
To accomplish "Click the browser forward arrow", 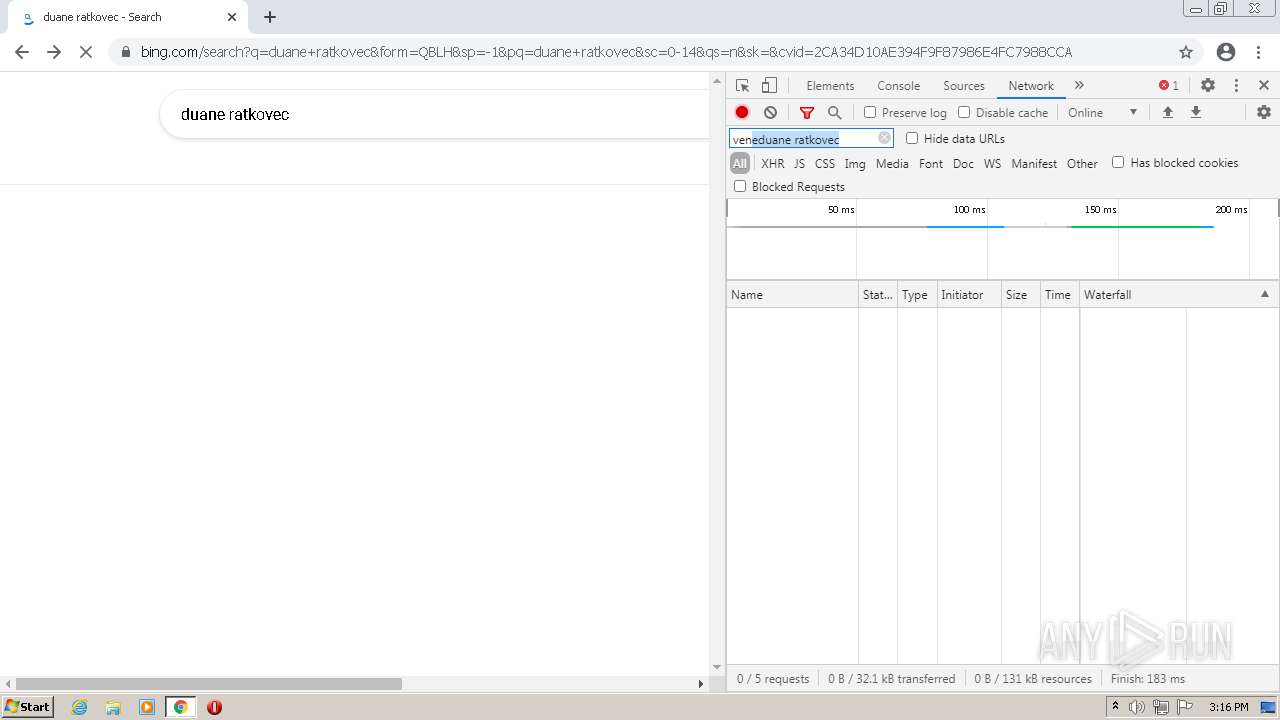I will [54, 52].
